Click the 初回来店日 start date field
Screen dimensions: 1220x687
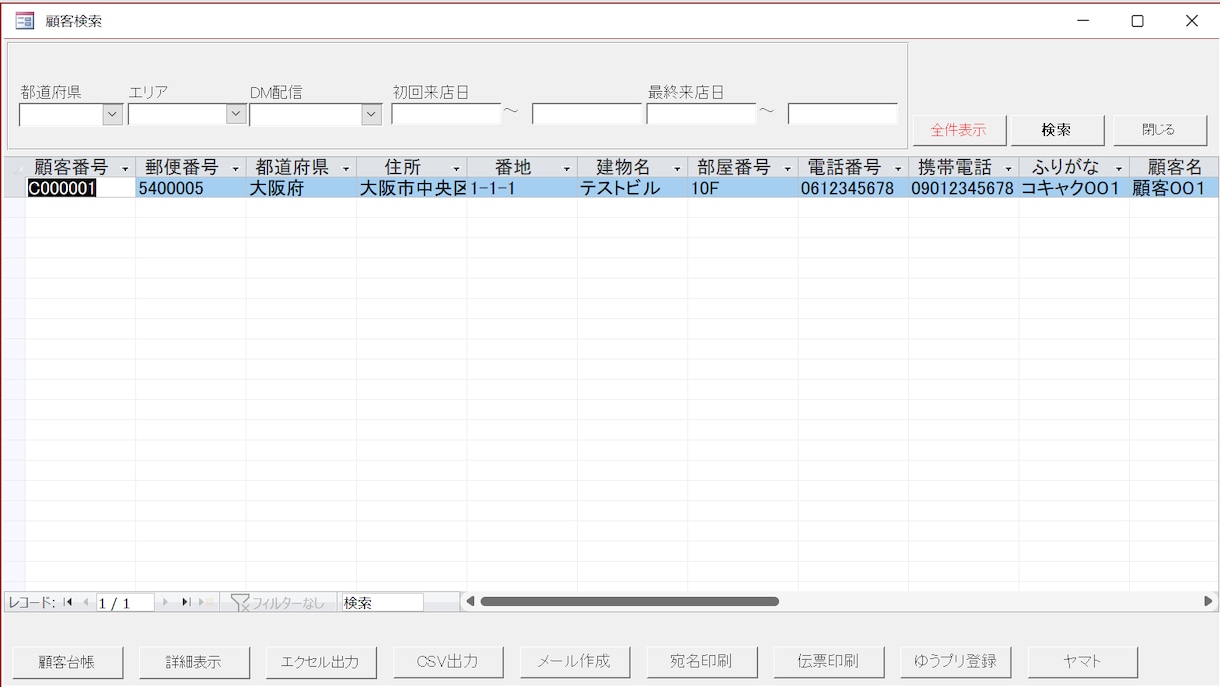(x=446, y=114)
